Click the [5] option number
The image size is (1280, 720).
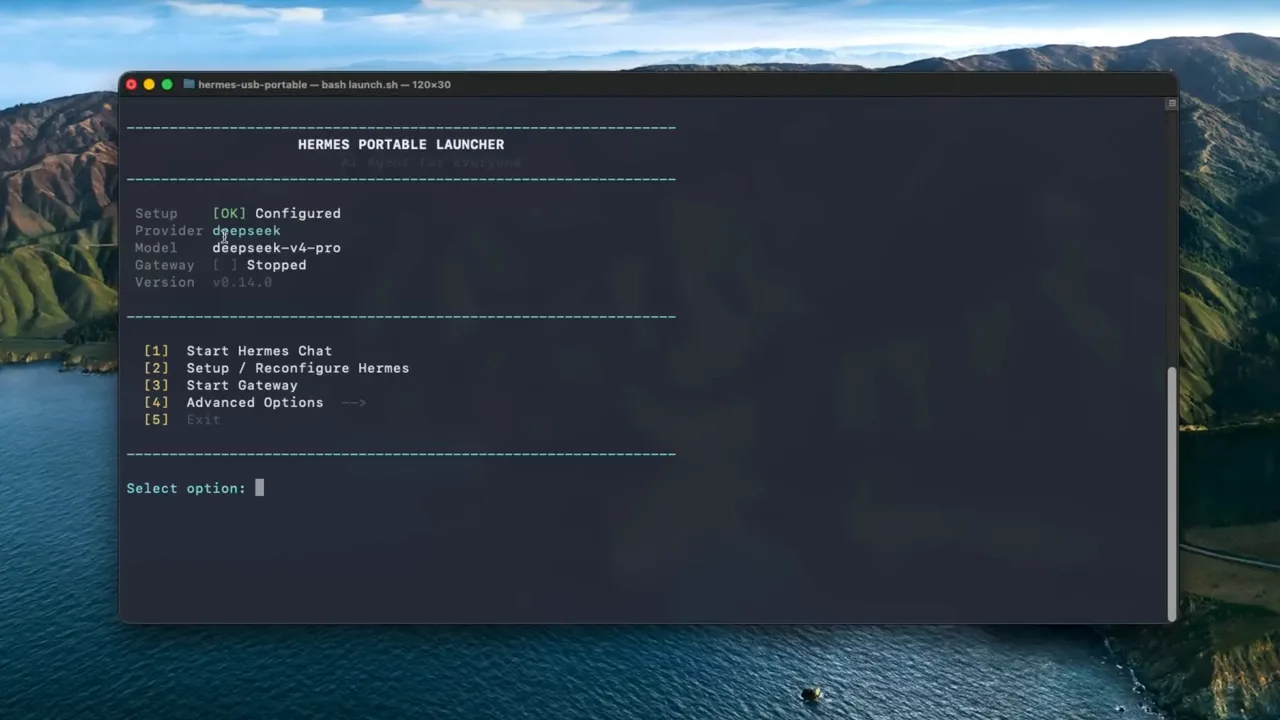[x=156, y=420]
